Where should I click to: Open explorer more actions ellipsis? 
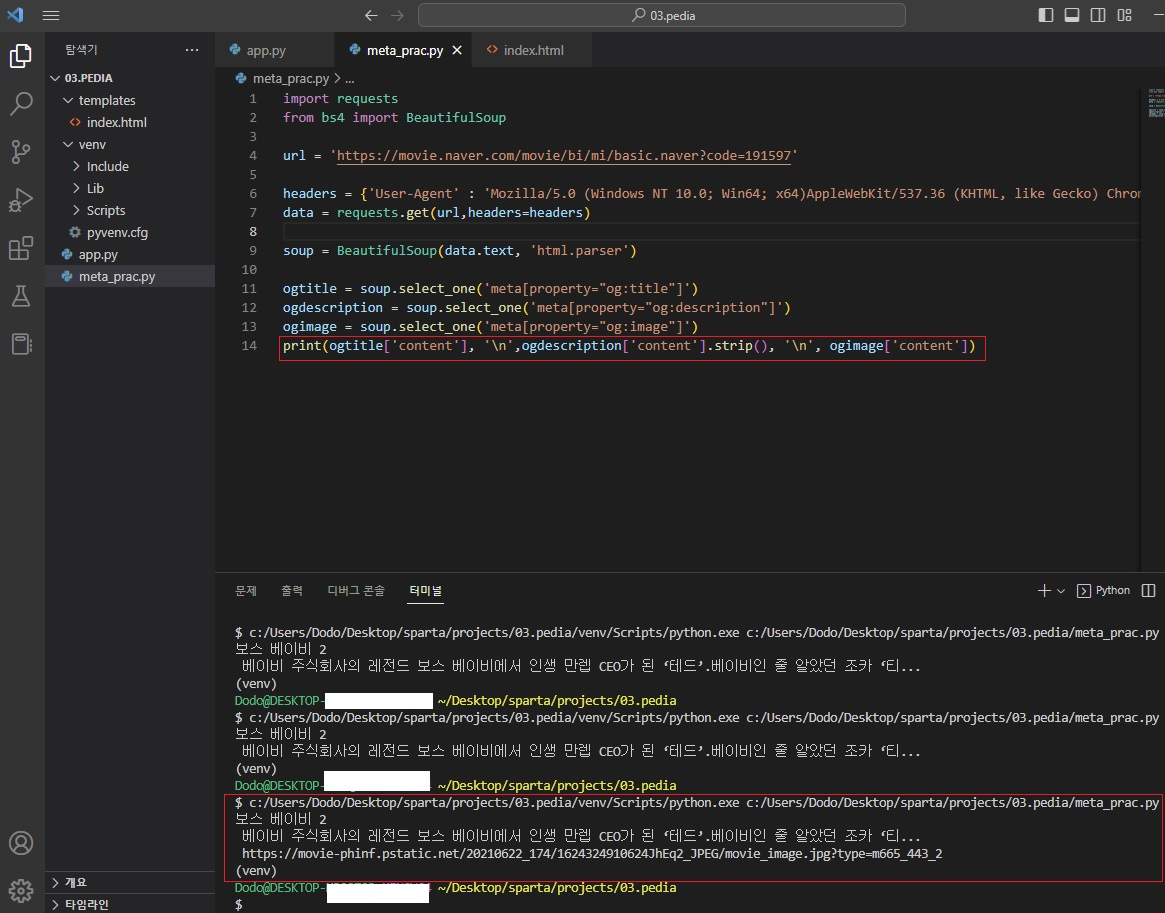pos(192,50)
